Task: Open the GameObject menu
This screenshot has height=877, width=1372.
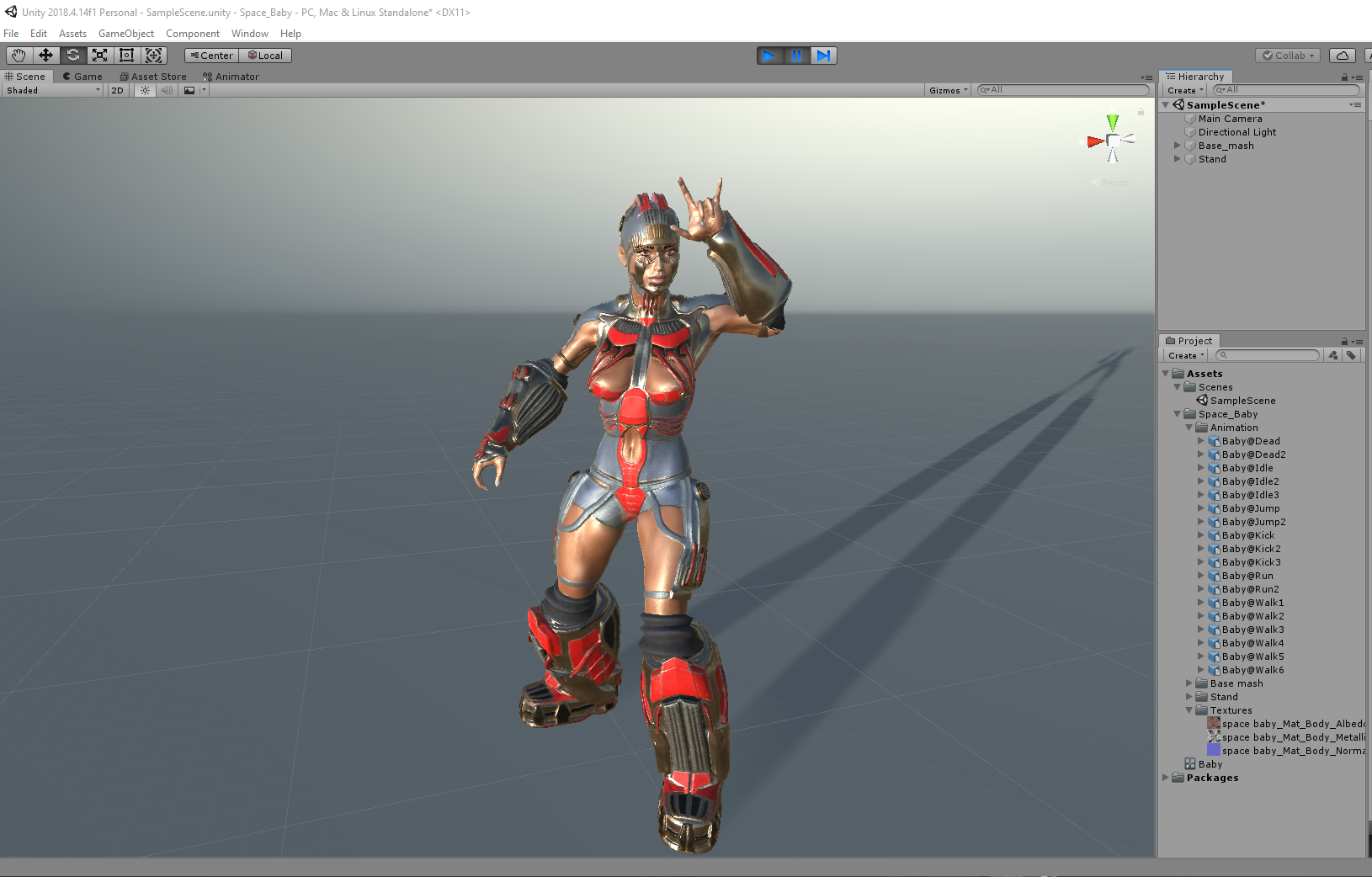Action: coord(125,34)
